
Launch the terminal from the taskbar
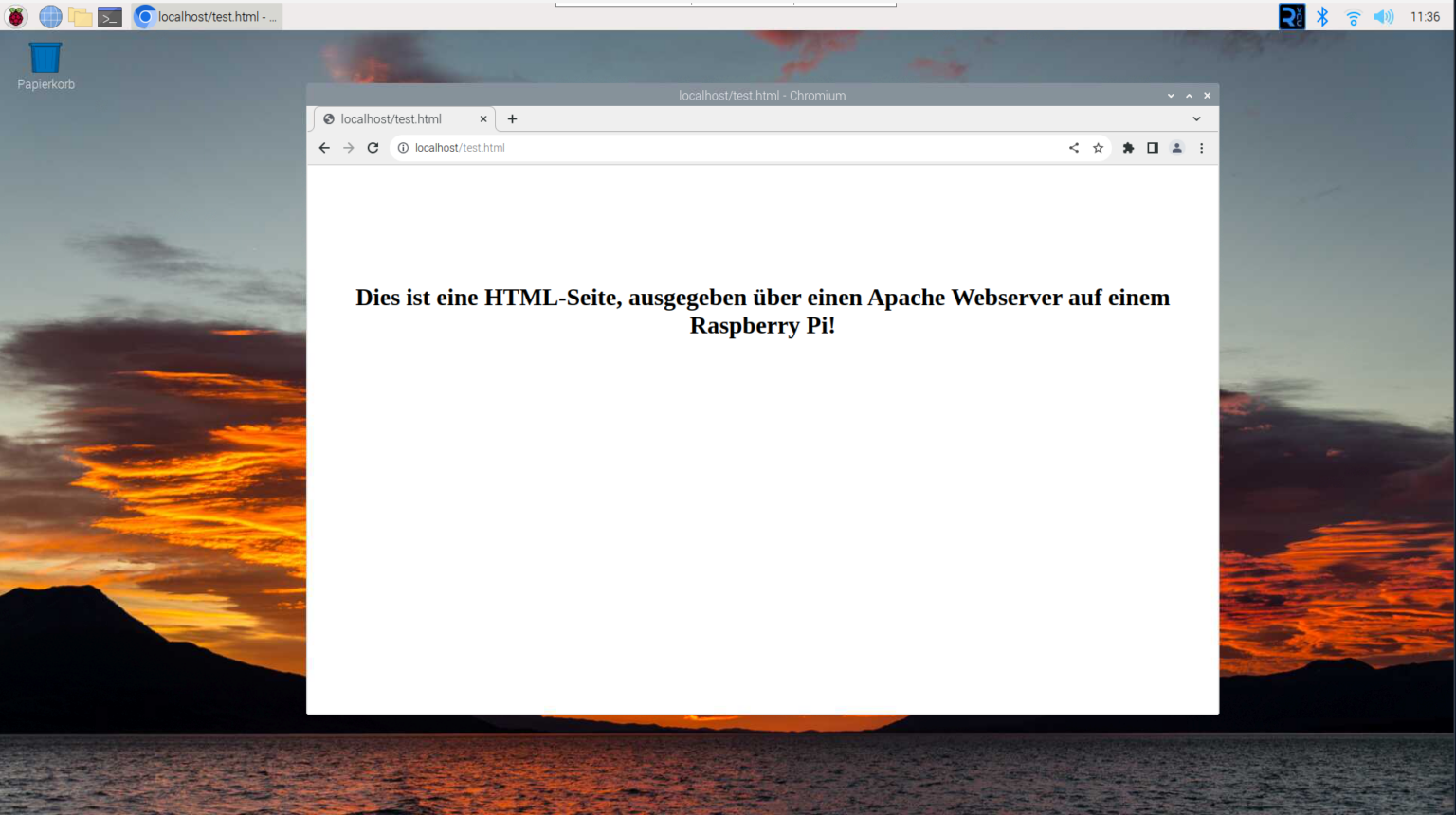[110, 16]
